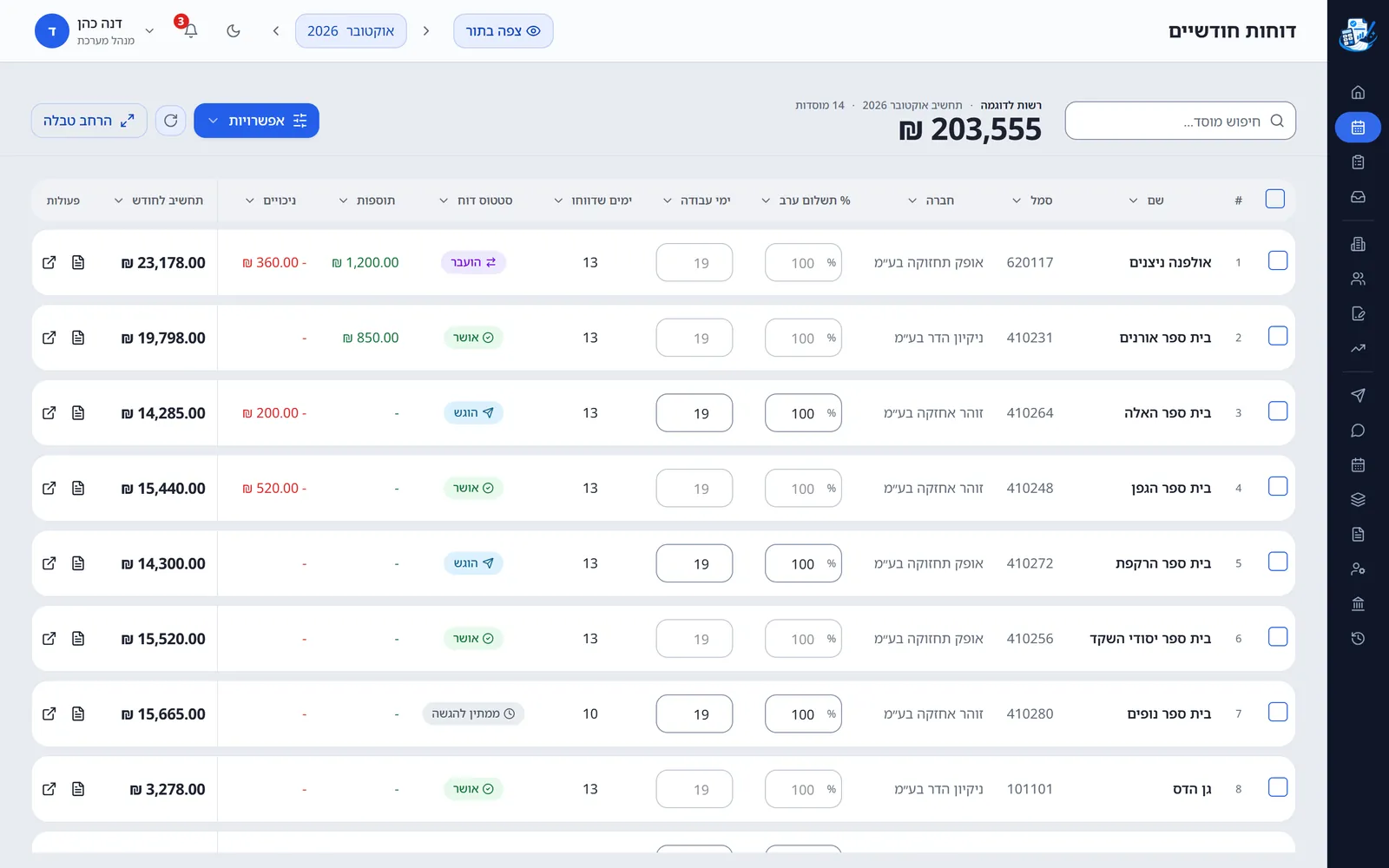The width and height of the screenshot is (1389, 868).
Task: Open external link for אולפנה ניצנים row
Action: (x=49, y=262)
